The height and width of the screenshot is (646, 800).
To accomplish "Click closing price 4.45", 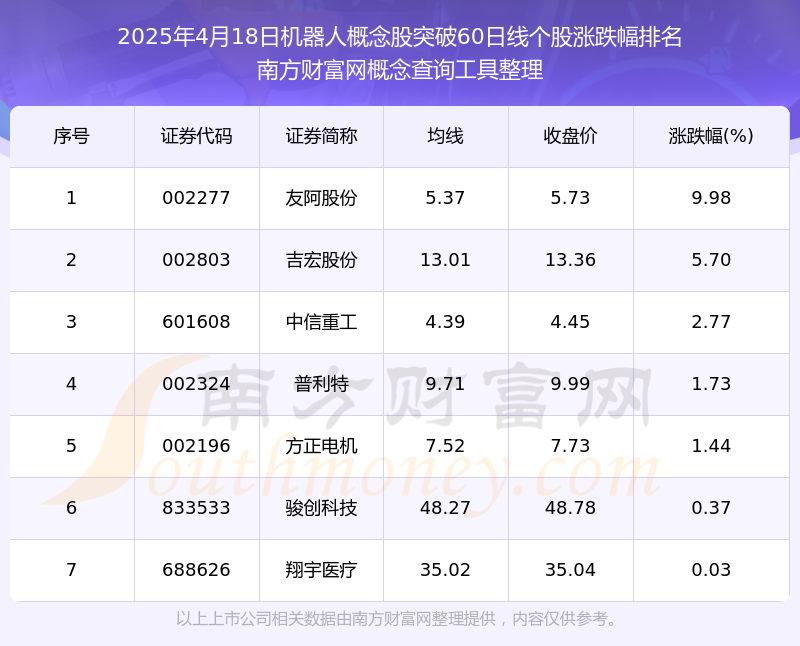I will (570, 322).
